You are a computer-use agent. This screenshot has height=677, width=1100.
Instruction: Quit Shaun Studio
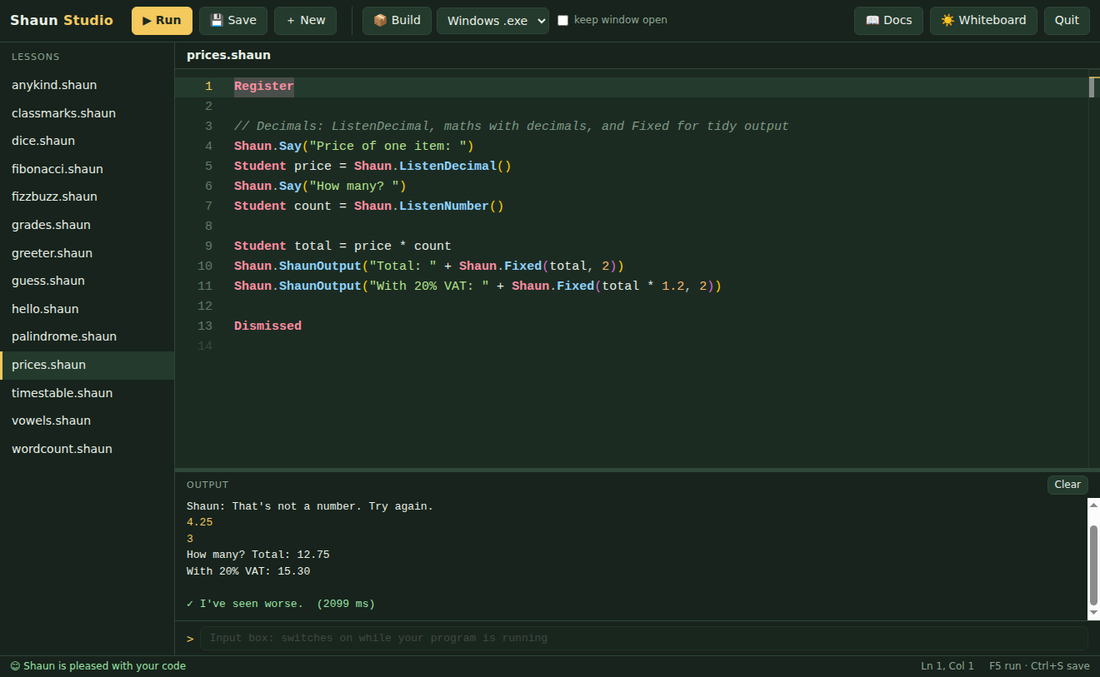click(x=1066, y=20)
